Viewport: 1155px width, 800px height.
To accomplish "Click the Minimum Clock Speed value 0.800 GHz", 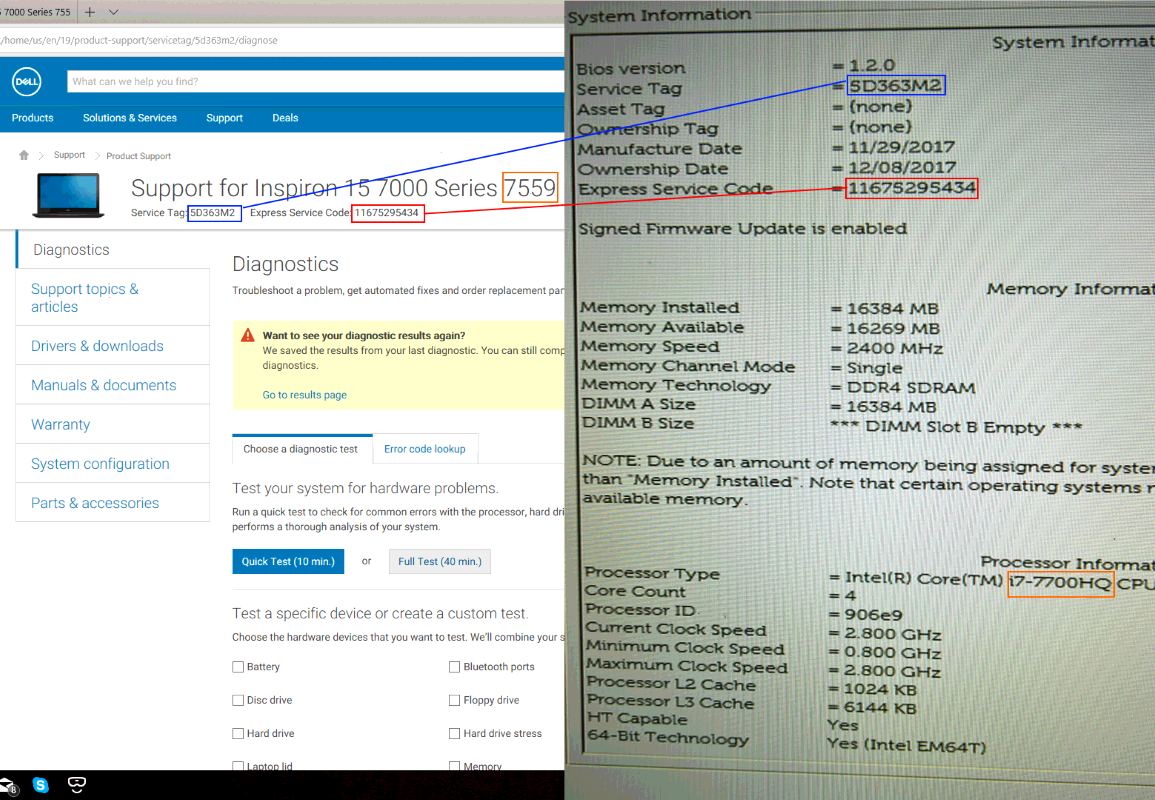I will [x=892, y=653].
